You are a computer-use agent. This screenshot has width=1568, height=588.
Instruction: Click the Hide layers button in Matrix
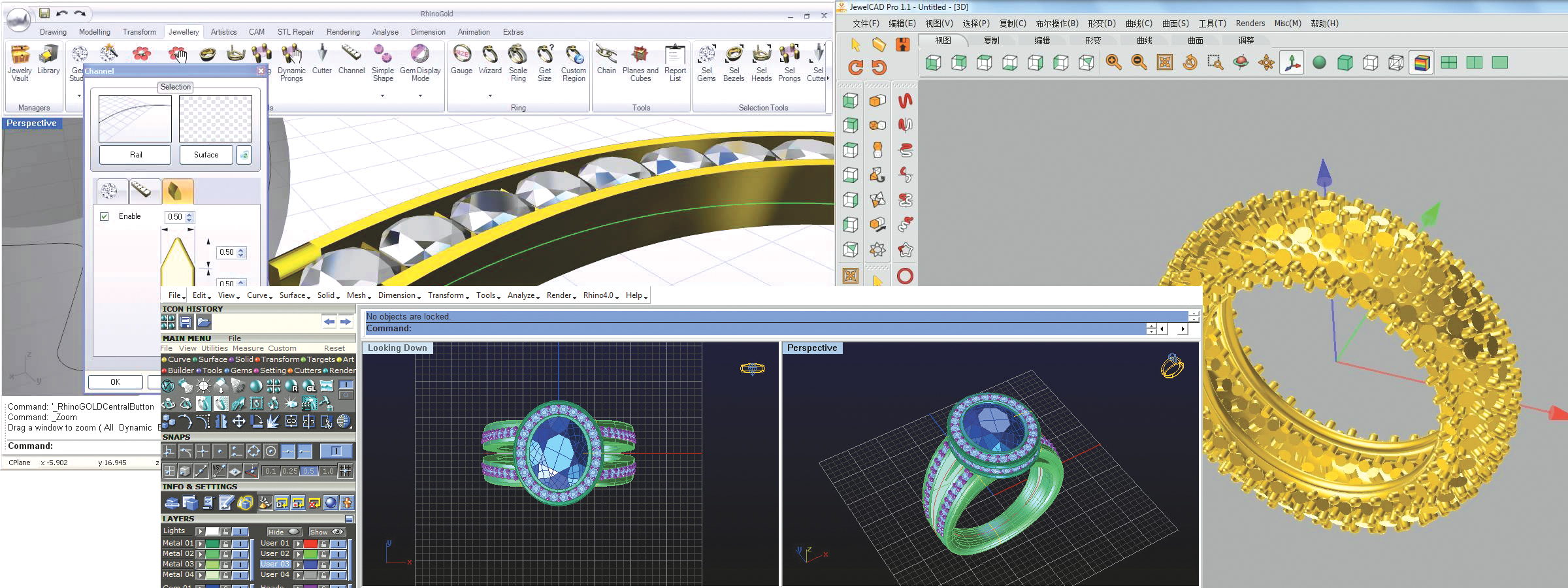coord(284,532)
